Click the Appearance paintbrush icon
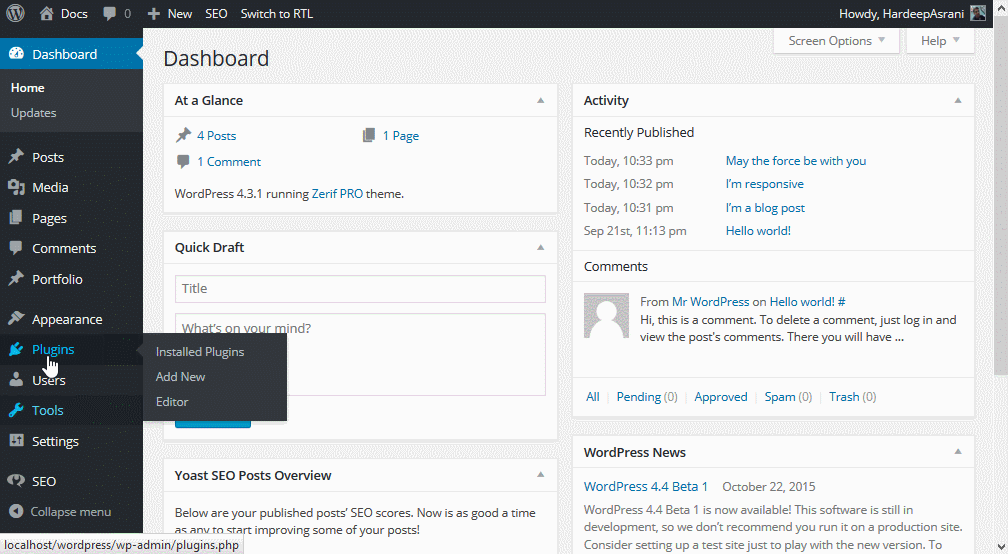1008x554 pixels. click(x=16, y=319)
